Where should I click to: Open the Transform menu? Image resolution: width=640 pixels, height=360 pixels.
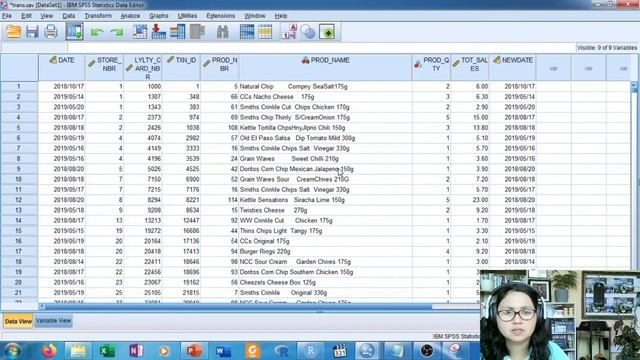[x=98, y=16]
